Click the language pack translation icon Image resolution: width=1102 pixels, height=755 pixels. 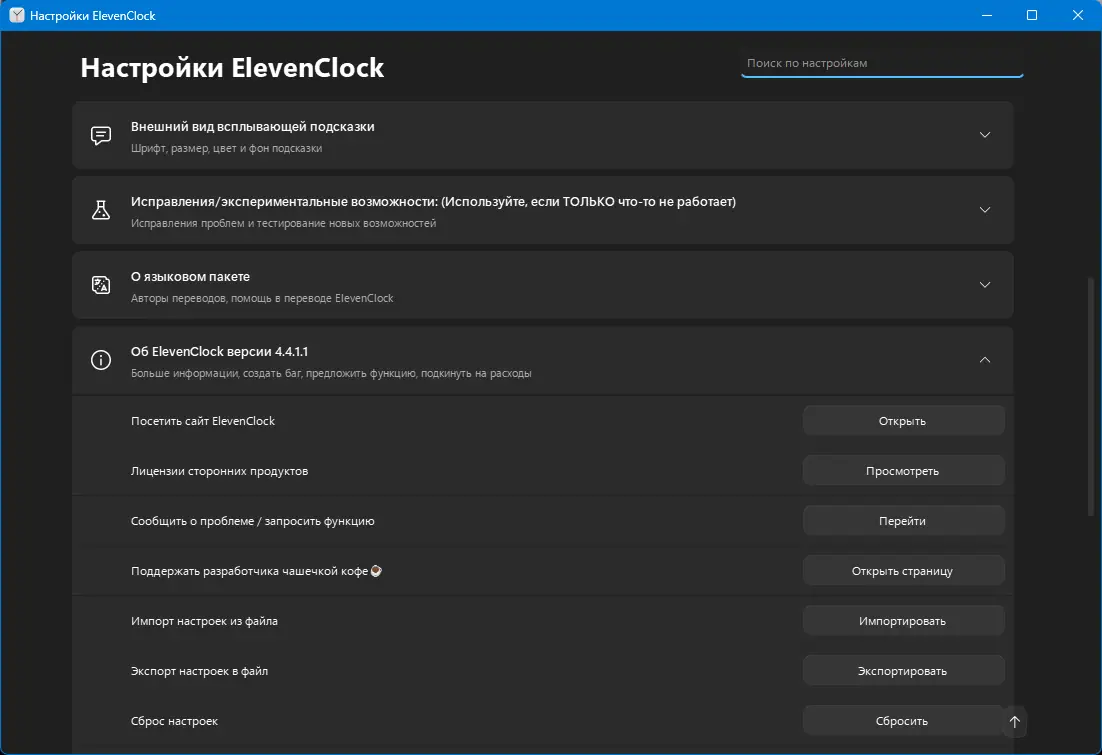[101, 285]
